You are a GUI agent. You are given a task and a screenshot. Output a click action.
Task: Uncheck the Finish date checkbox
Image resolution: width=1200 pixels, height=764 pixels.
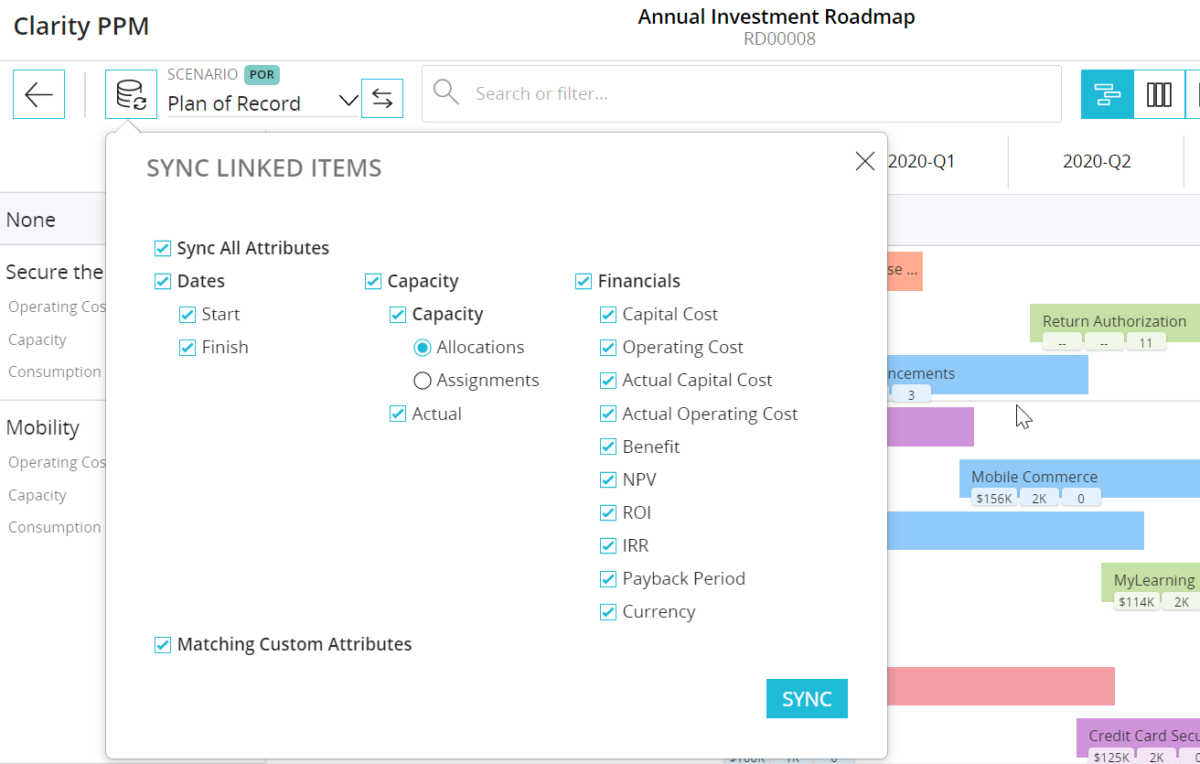186,346
